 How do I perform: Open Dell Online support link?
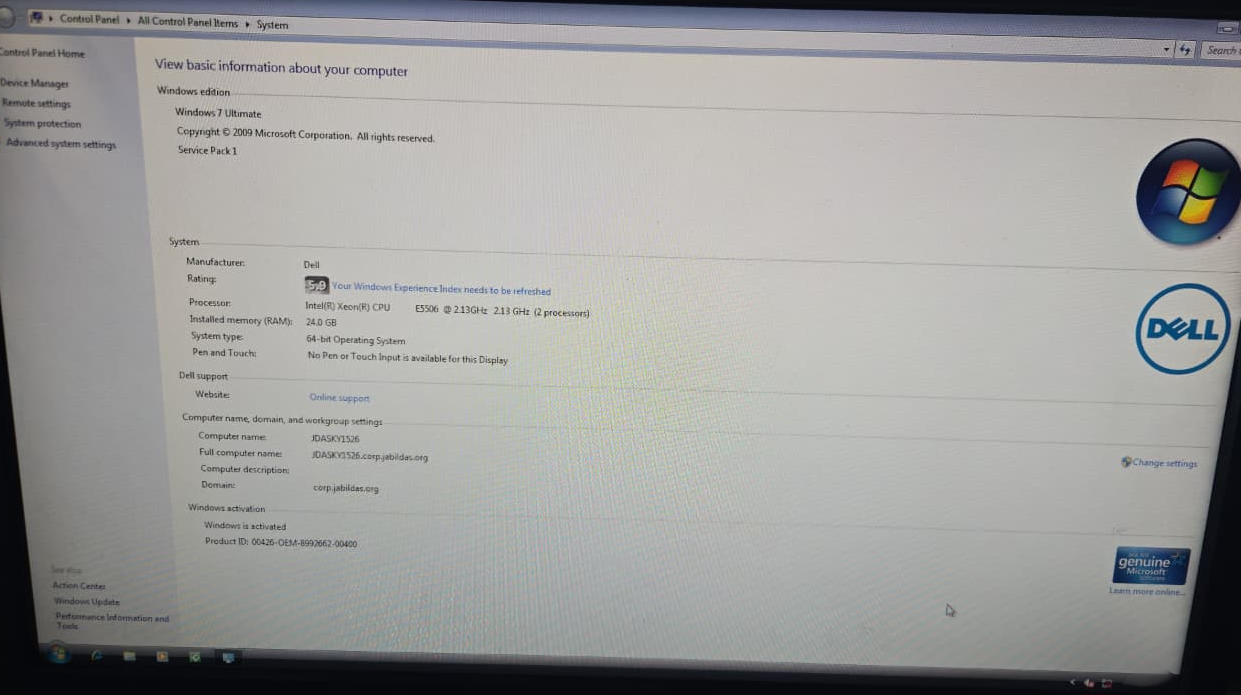339,398
